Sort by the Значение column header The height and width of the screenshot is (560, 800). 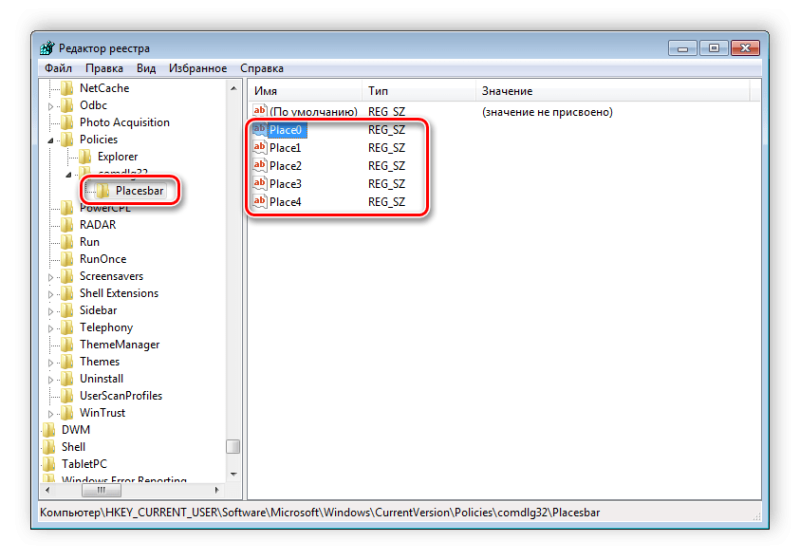(x=613, y=91)
